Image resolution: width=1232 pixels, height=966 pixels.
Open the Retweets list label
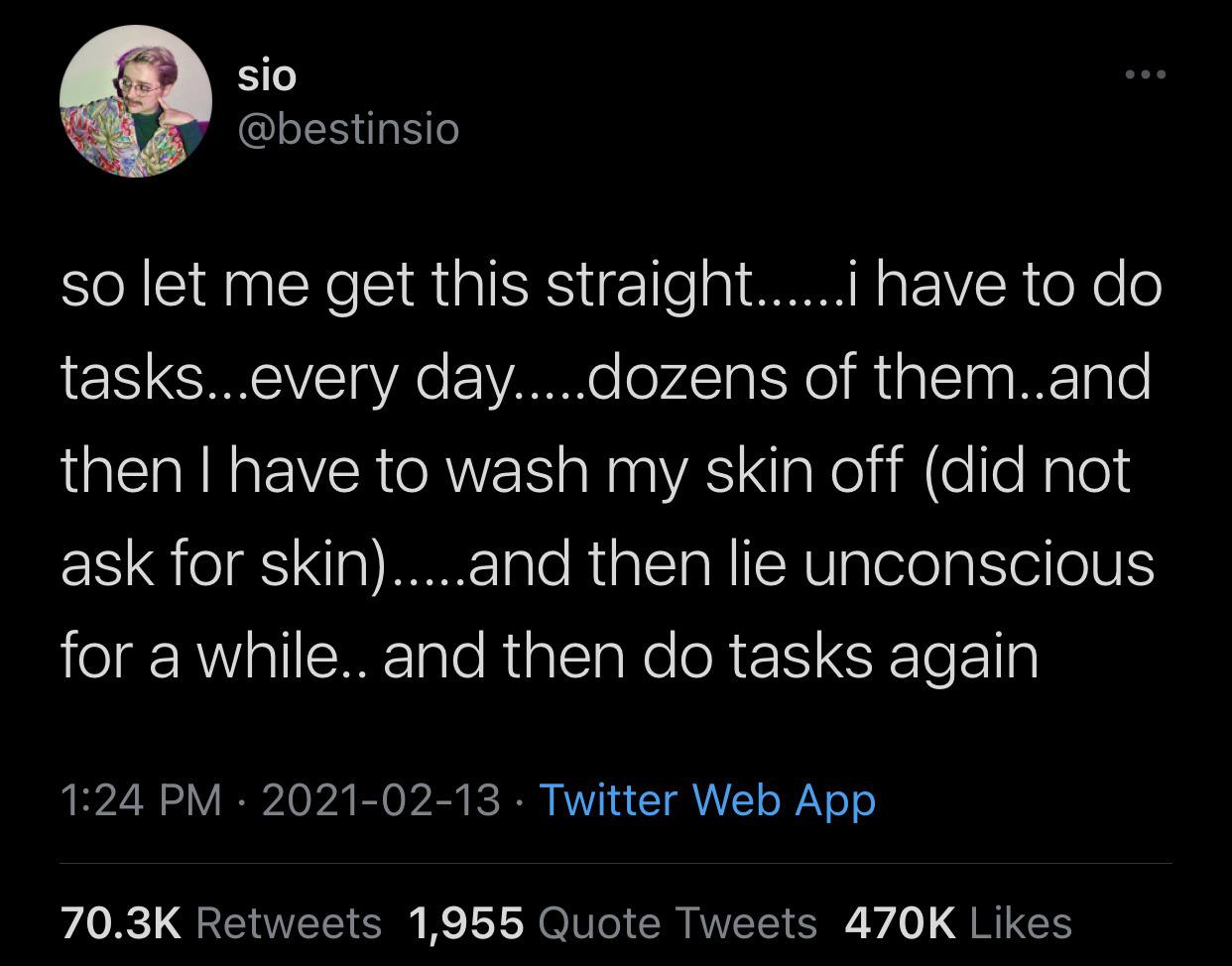click(x=290, y=923)
